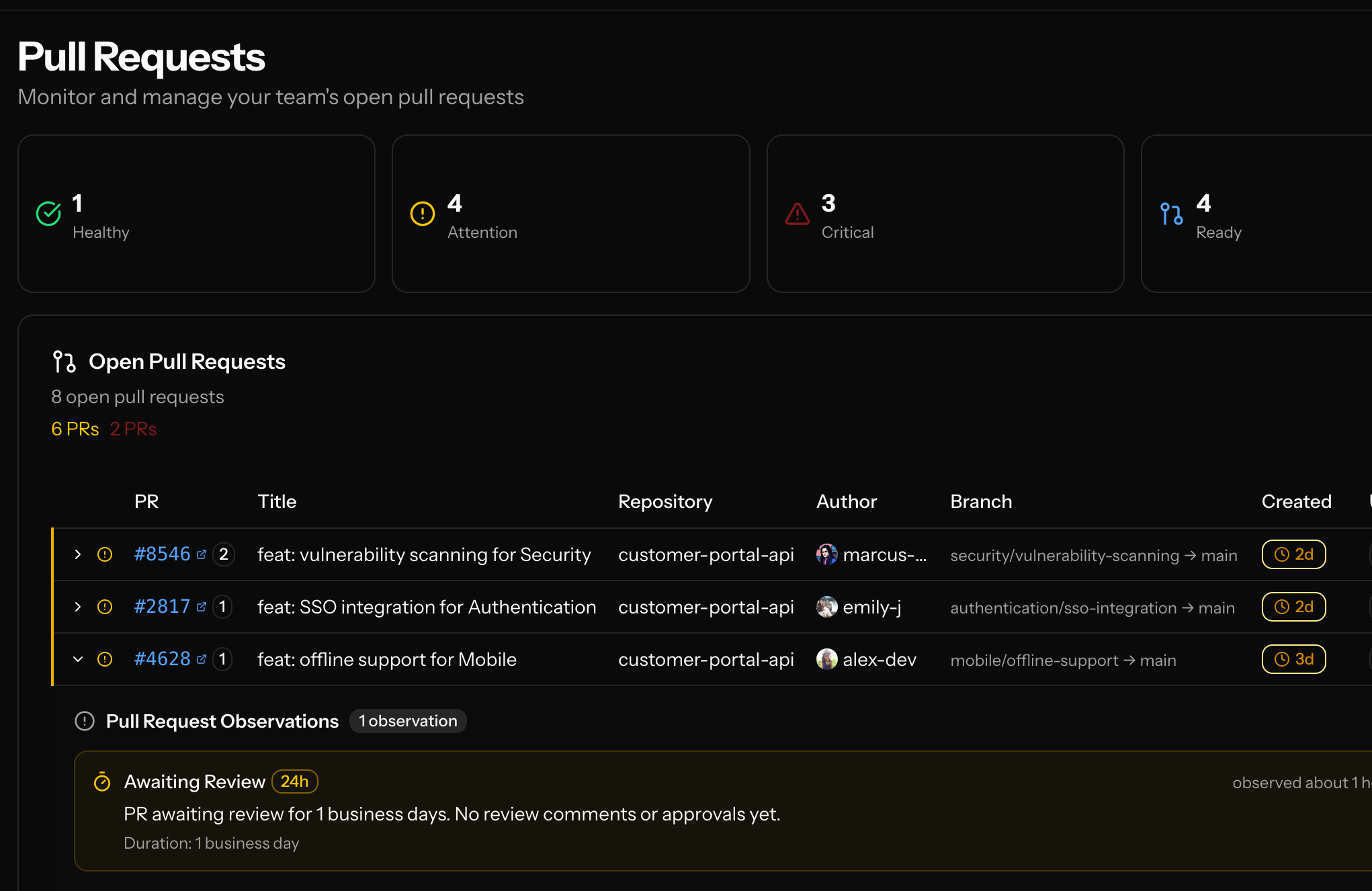Viewport: 1372px width, 891px height.
Task: Click title 'feat: offline support for Mobile'
Action: (387, 659)
